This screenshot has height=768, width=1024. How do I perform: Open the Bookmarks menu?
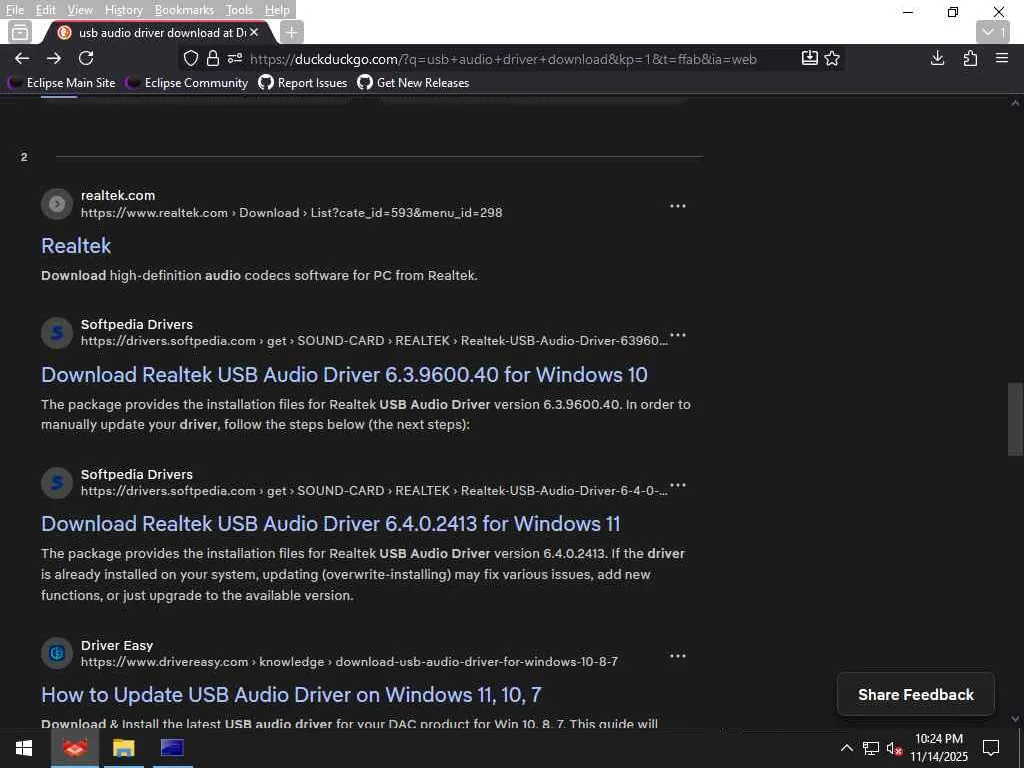click(184, 10)
